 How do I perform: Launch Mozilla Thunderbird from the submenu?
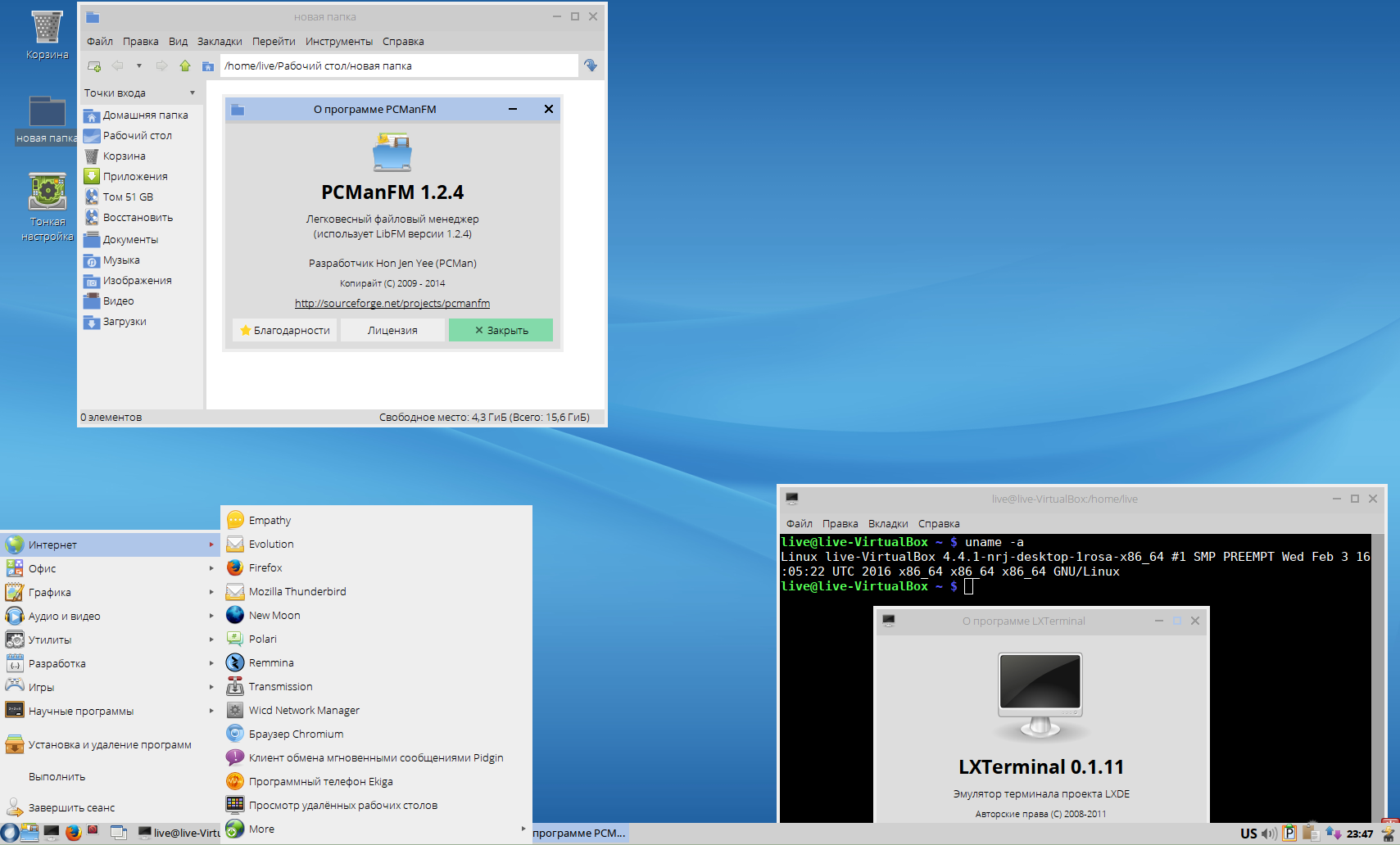tap(377, 591)
